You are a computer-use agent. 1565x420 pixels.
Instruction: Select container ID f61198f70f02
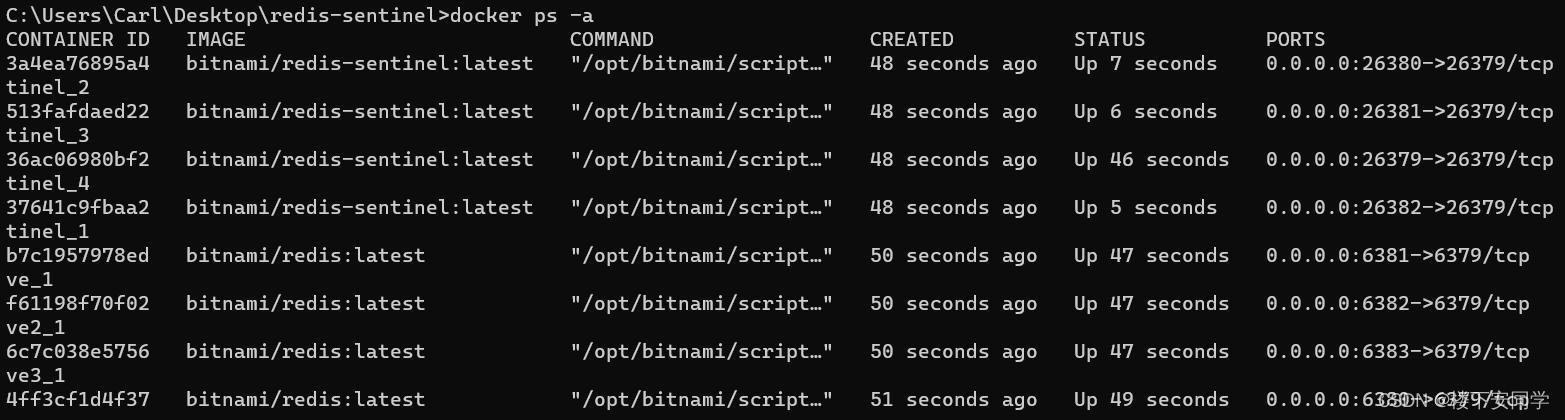pyautogui.click(x=78, y=303)
